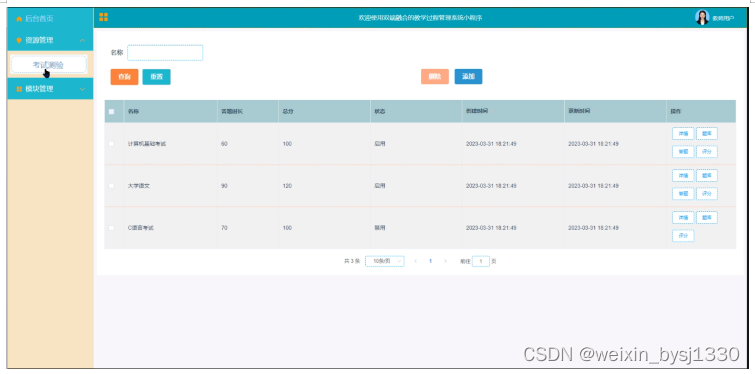Expand the 模块管理 menu chevron
755x374 pixels.
tap(82, 89)
